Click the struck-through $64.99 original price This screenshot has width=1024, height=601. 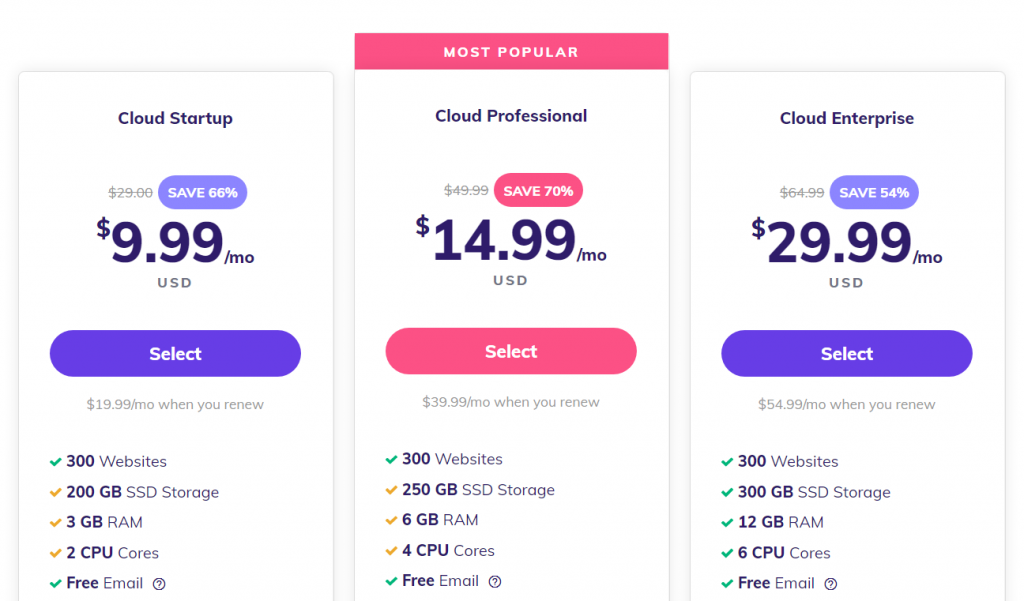pos(802,193)
